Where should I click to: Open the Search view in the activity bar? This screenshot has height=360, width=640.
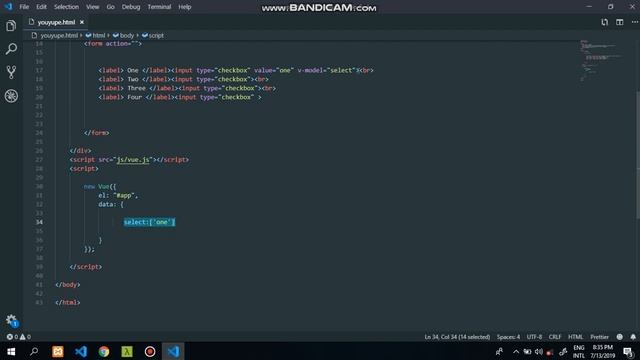11,49
